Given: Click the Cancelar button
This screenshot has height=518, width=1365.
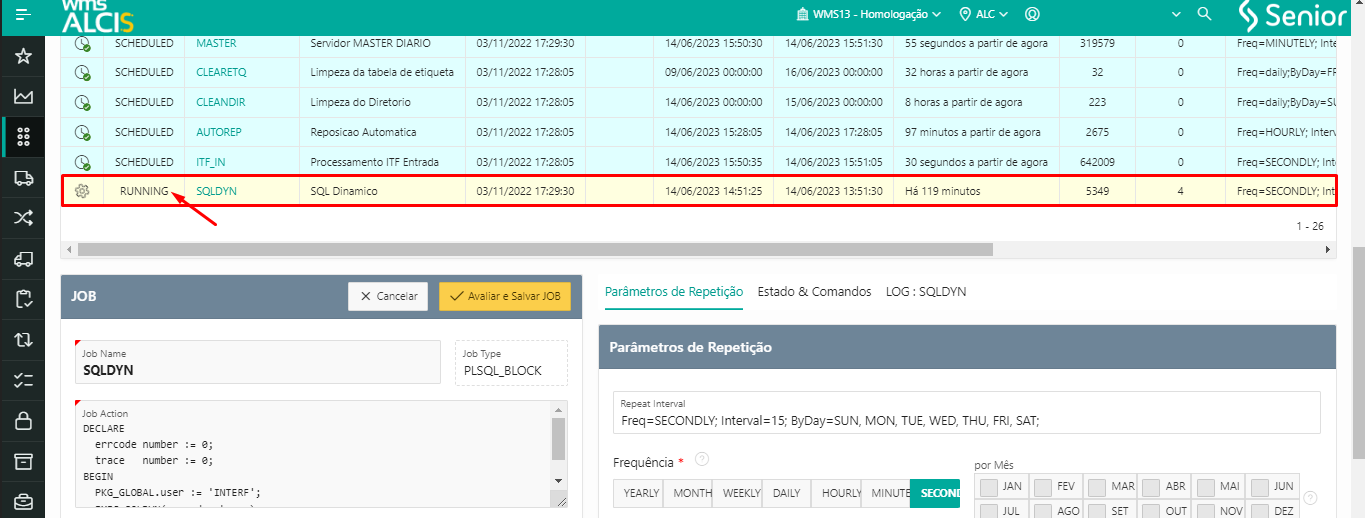Looking at the screenshot, I should pyautogui.click(x=389, y=296).
